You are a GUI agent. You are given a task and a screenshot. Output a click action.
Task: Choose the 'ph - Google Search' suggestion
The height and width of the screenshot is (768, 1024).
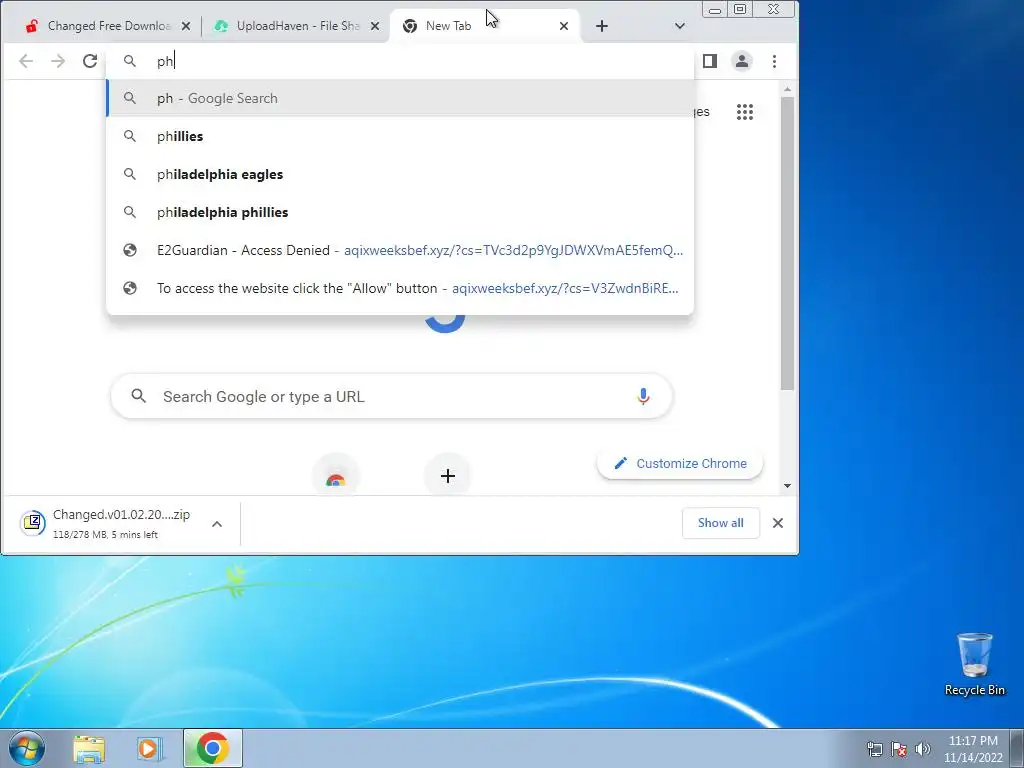point(400,99)
